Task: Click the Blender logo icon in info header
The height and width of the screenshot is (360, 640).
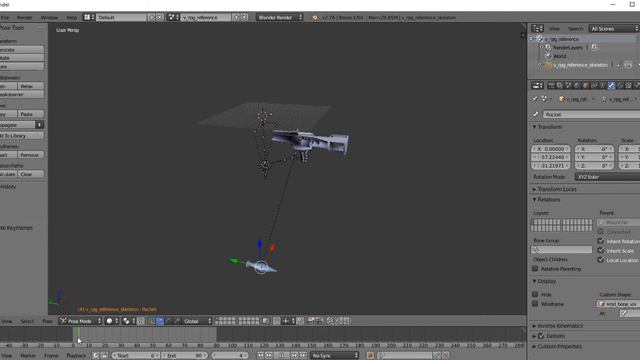Action: 315,18
